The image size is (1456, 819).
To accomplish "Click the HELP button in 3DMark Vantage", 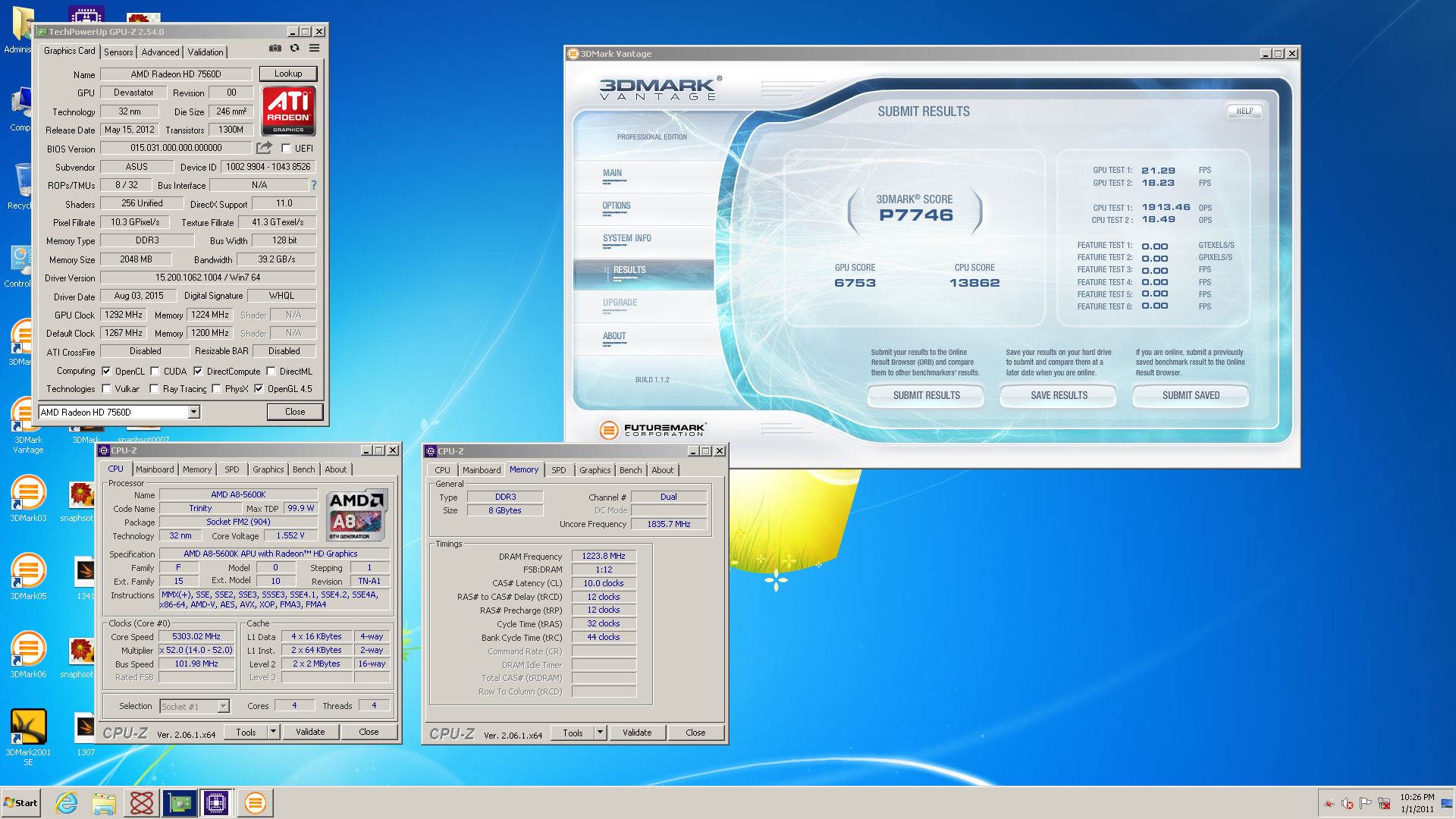I will [x=1244, y=111].
